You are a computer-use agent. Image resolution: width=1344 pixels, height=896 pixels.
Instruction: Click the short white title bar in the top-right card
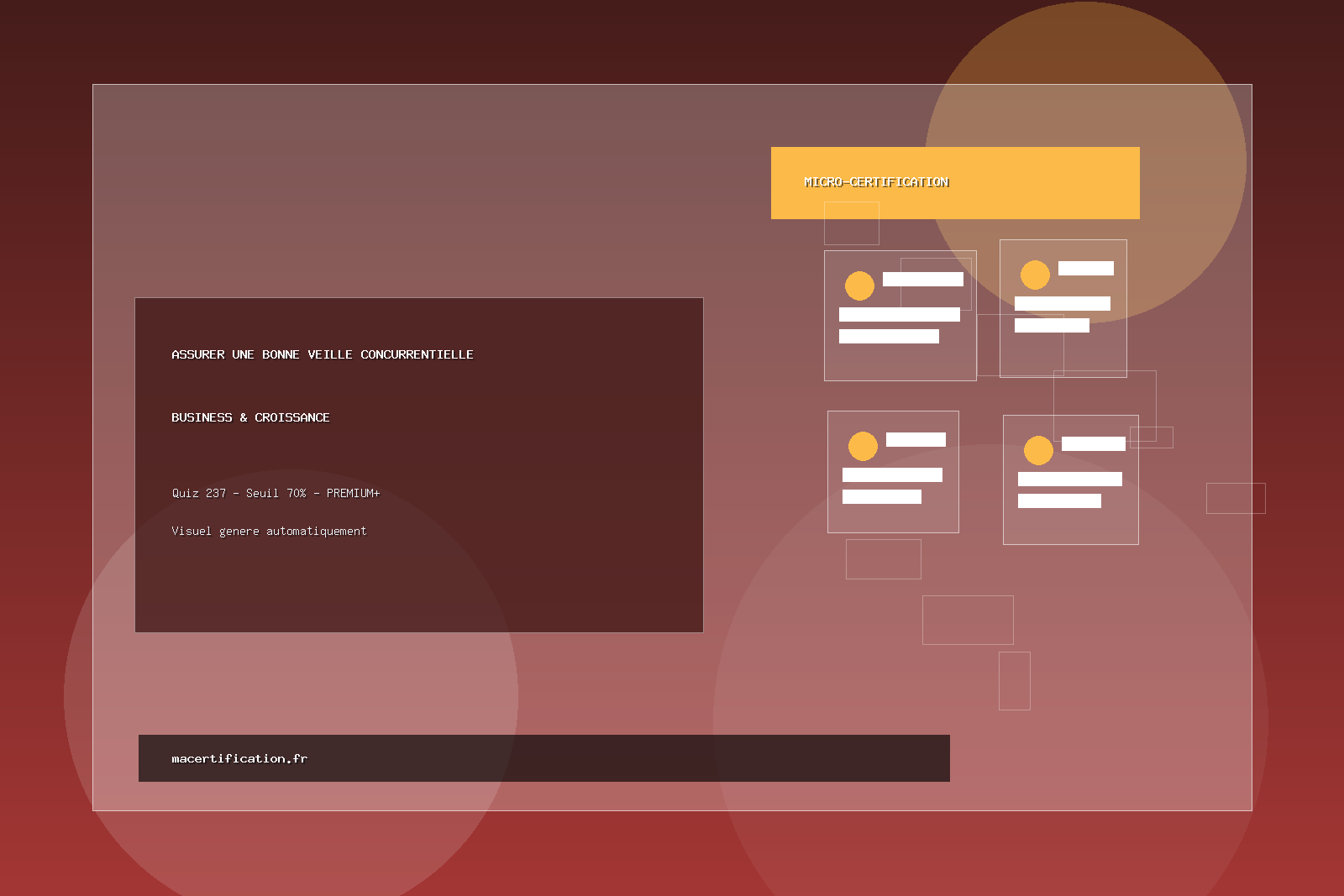pyautogui.click(x=1085, y=268)
